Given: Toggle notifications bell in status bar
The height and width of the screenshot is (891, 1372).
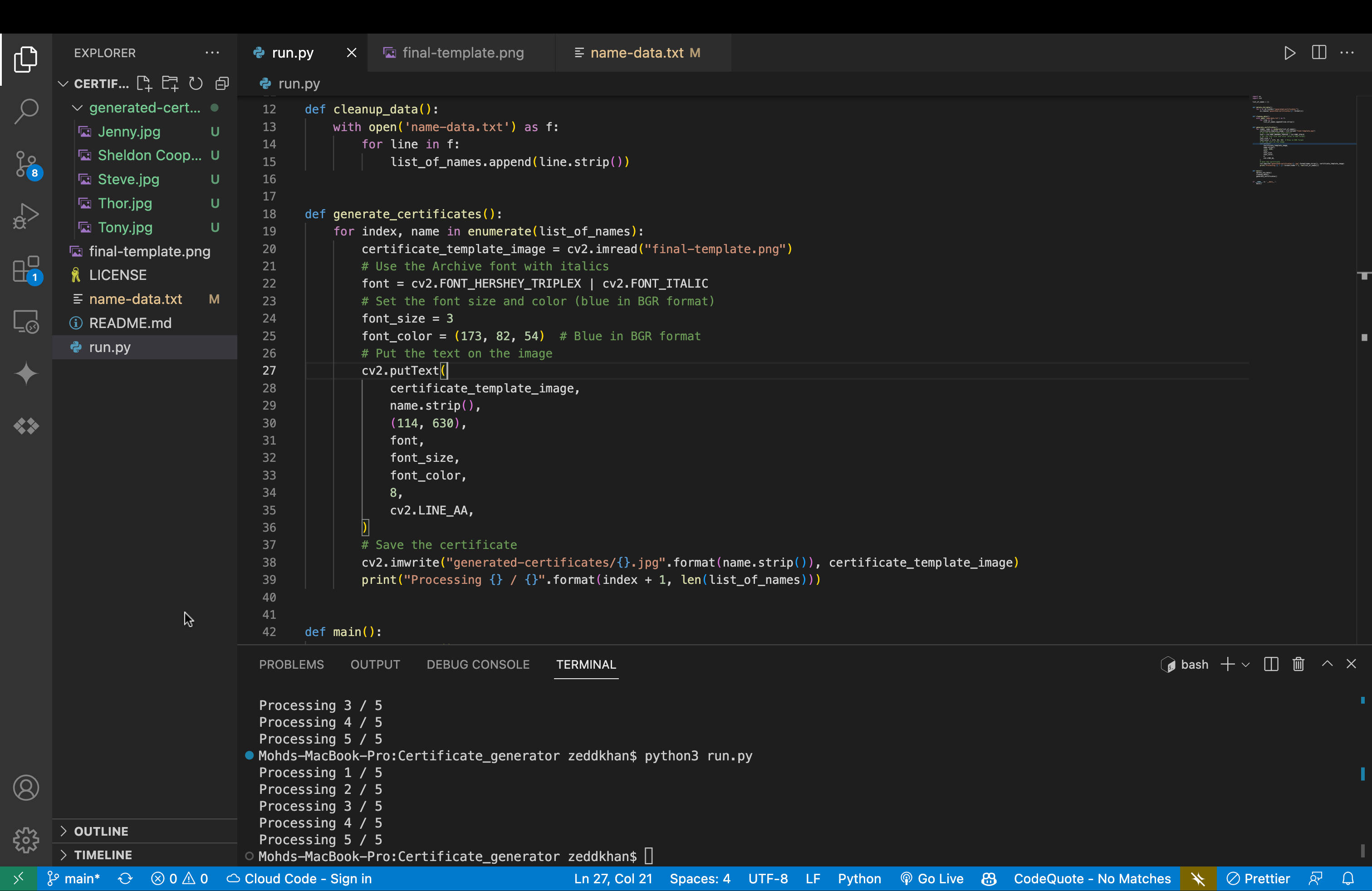Looking at the screenshot, I should point(1348,878).
